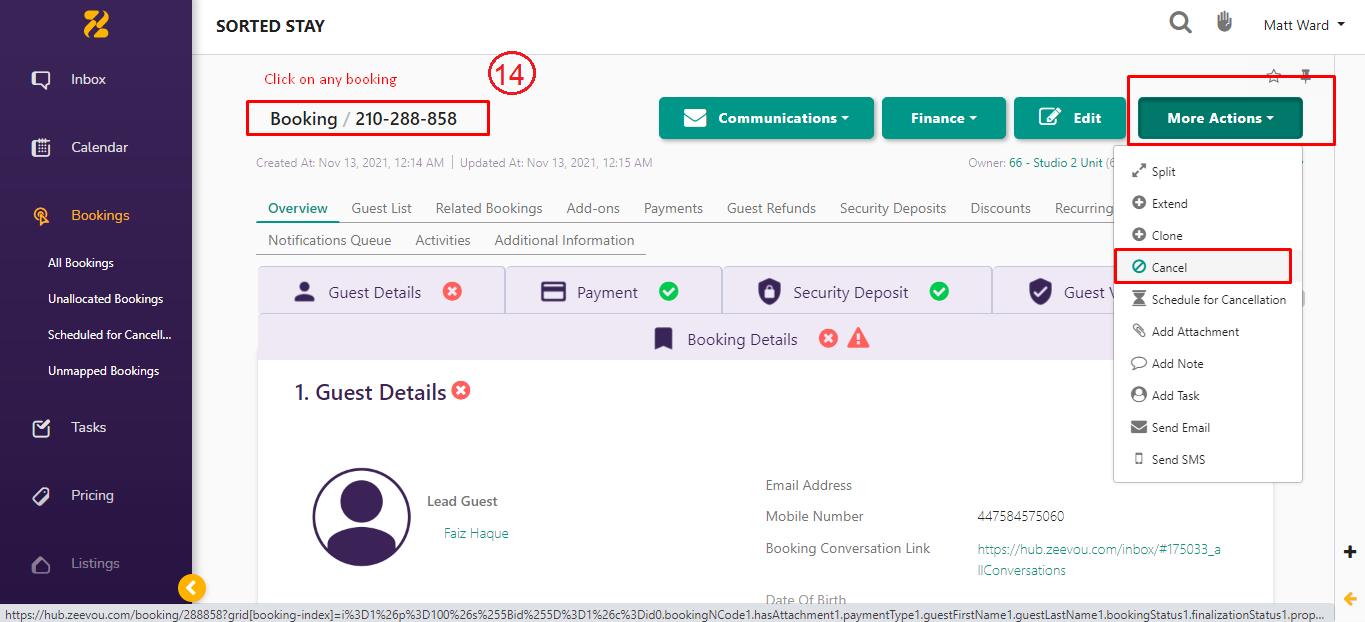The width and height of the screenshot is (1365, 622).
Task: Star this booking as favorite
Action: click(x=1273, y=76)
